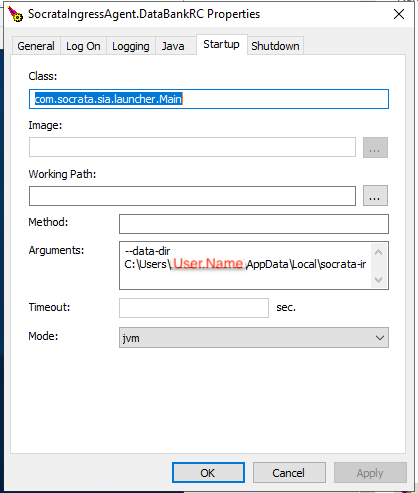This screenshot has width=418, height=493.
Task: Click the Timeout input field
Action: 194,308
